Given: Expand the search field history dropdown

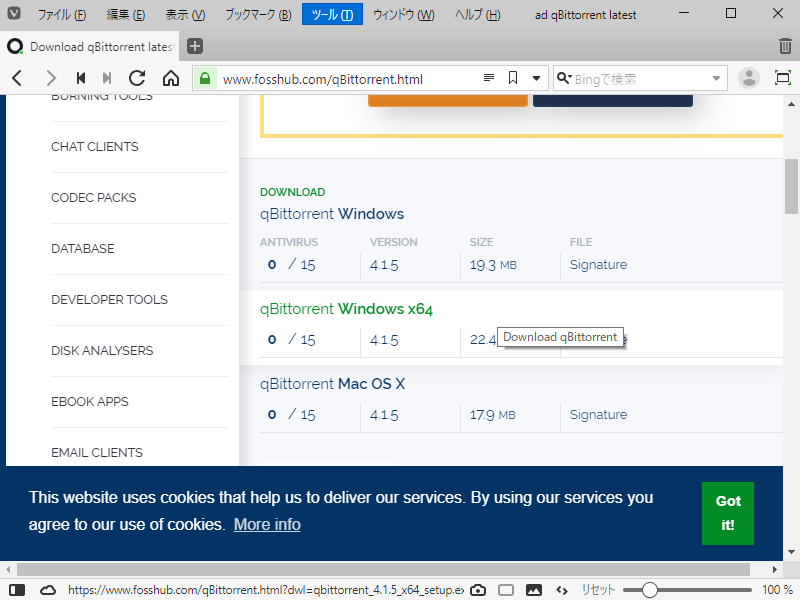Looking at the screenshot, I should click(716, 79).
